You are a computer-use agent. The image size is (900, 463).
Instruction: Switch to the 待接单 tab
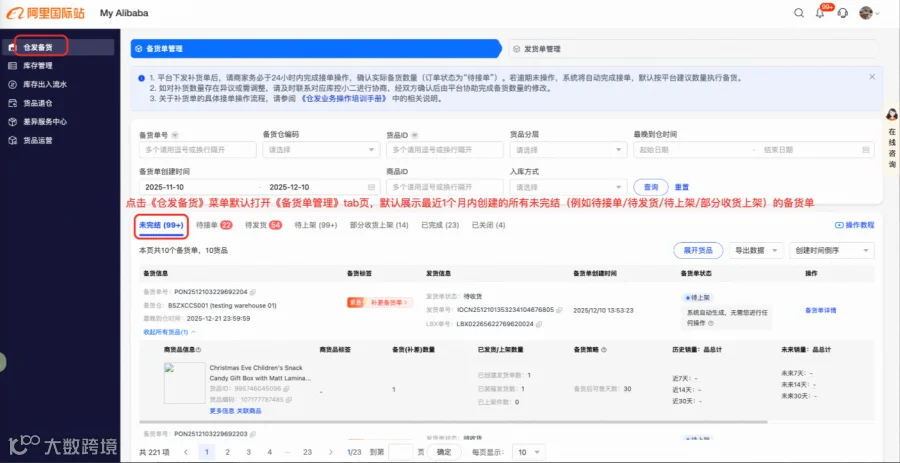(214, 225)
